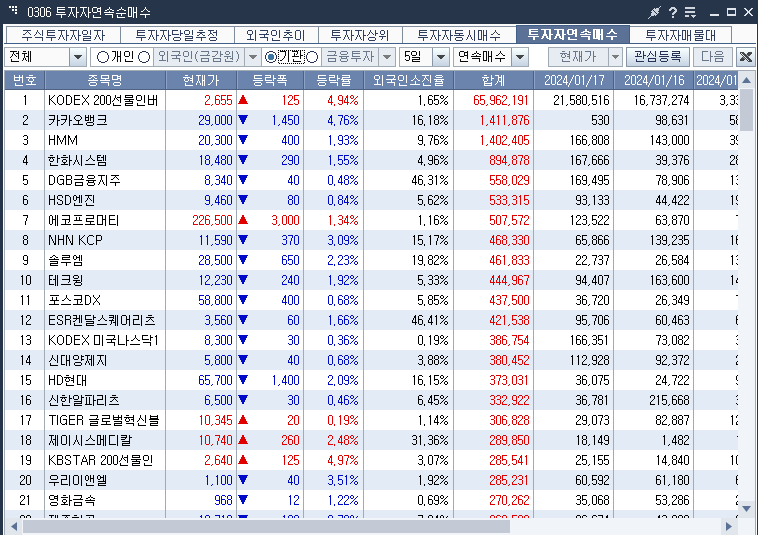Click the 현재가 button

(x=578, y=57)
